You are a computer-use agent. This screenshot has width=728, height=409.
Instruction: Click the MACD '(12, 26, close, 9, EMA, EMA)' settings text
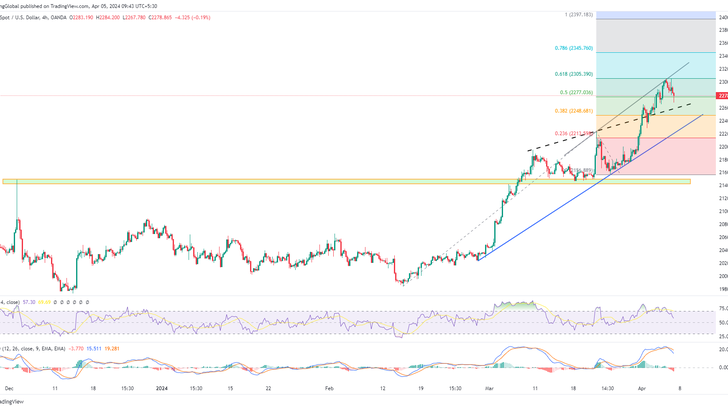34,348
